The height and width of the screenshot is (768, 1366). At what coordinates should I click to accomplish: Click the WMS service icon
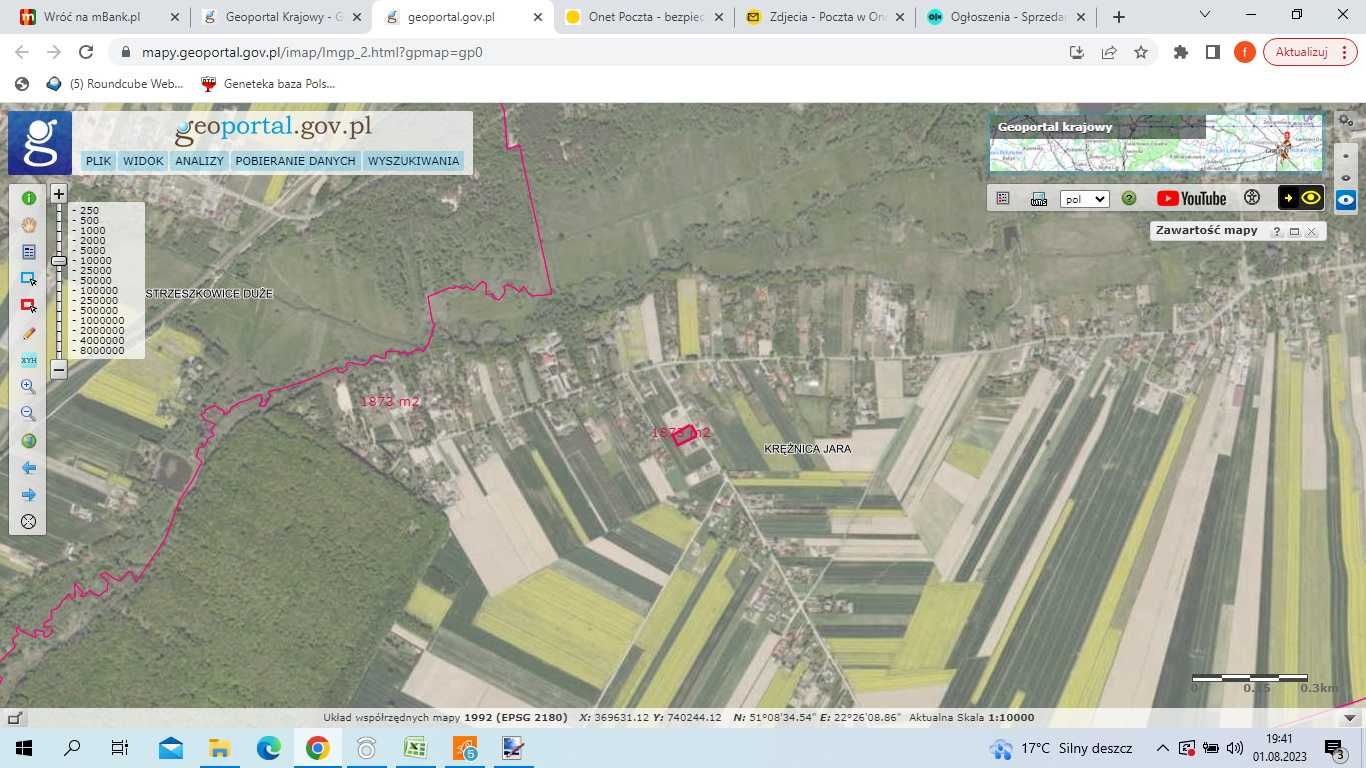(1039, 198)
